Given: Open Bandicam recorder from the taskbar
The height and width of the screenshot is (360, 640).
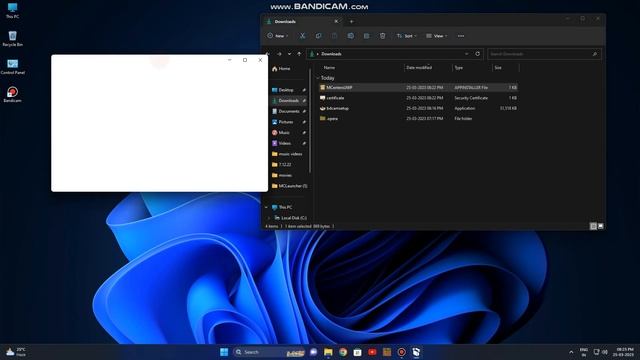Looking at the screenshot, I should point(402,352).
